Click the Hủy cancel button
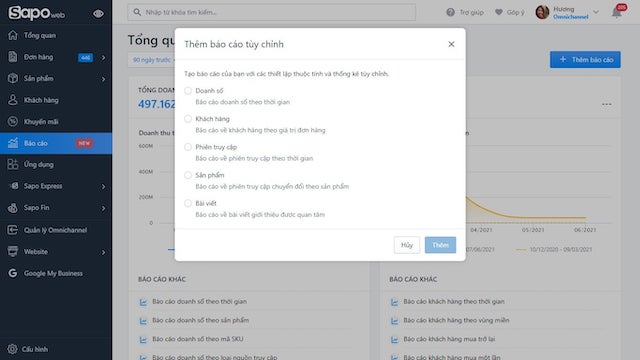The height and width of the screenshot is (360, 640). tap(407, 245)
